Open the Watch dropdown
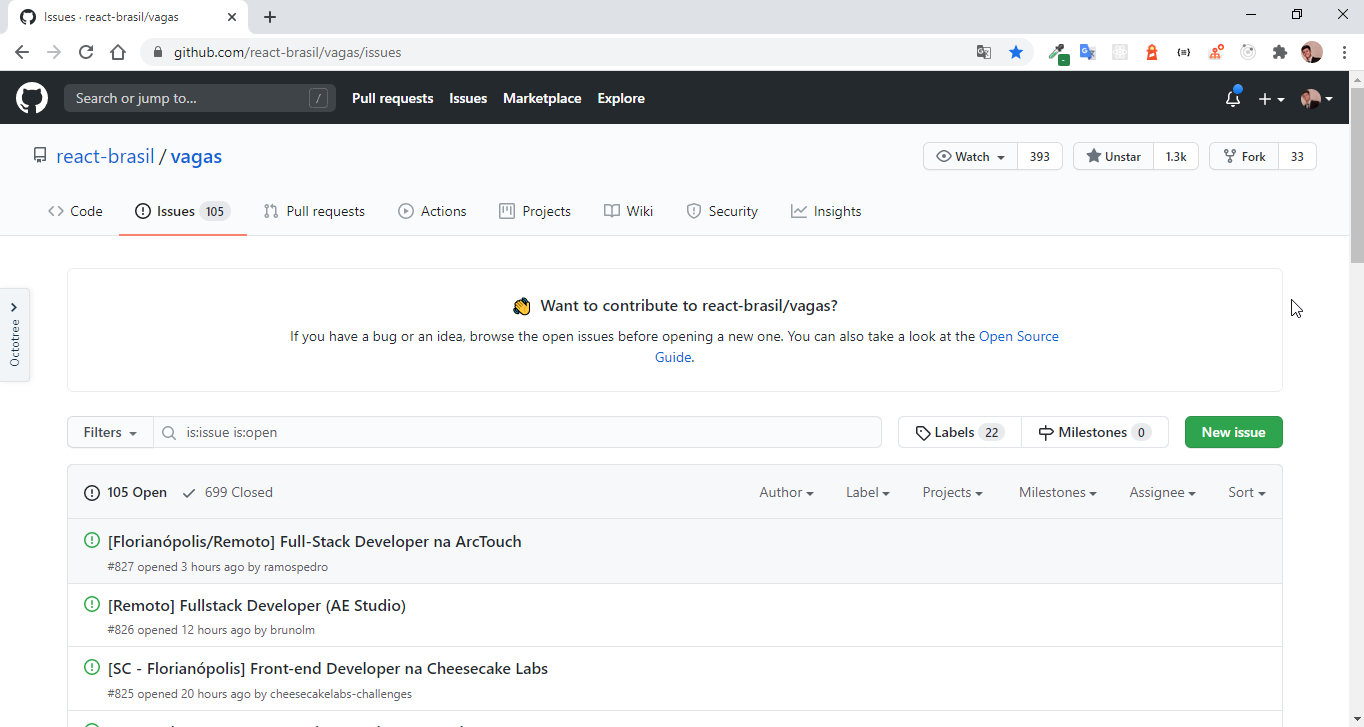This screenshot has height=727, width=1364. [970, 156]
